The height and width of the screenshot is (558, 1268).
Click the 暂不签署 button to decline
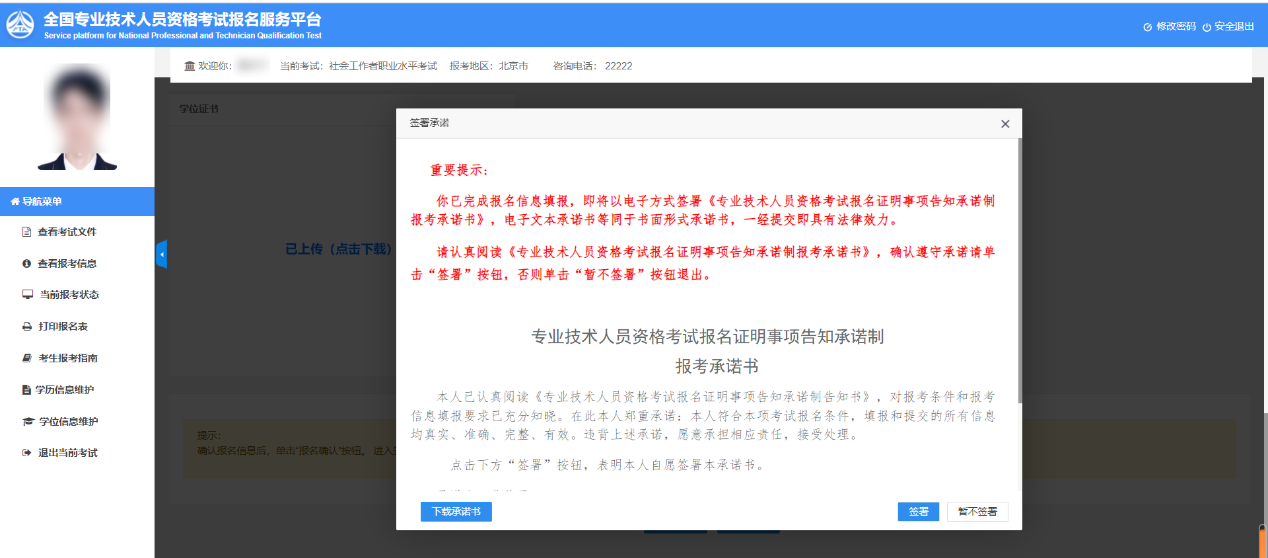[x=977, y=512]
